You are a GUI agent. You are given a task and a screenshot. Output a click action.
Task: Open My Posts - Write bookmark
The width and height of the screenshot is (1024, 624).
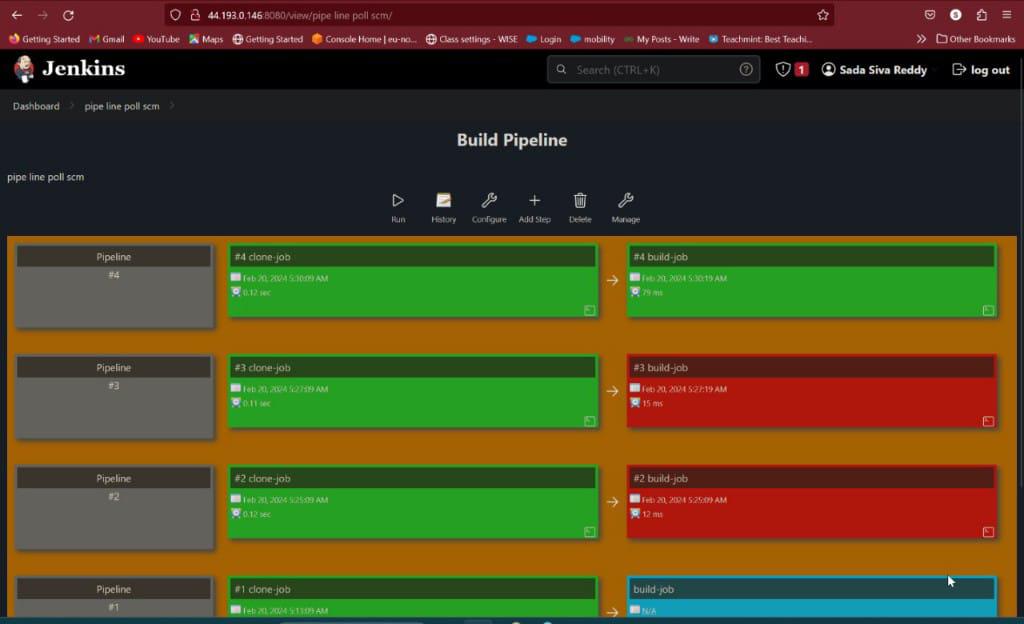662,39
